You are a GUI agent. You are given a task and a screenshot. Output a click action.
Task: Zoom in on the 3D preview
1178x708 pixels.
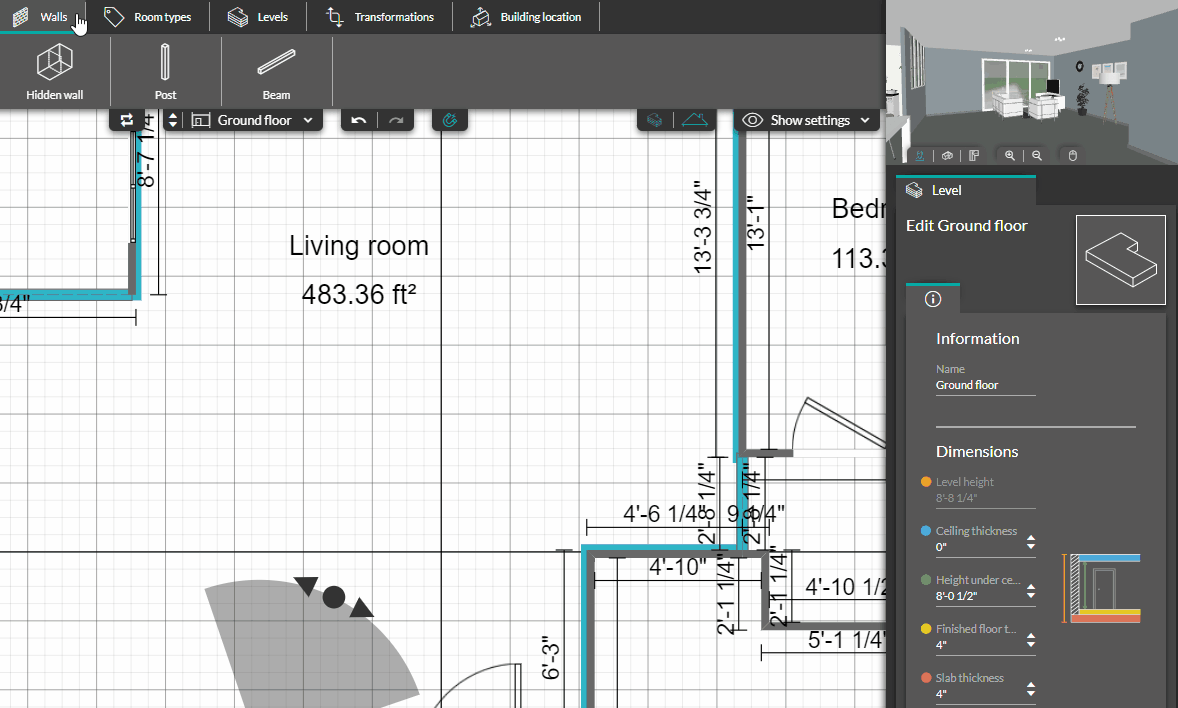pos(1009,155)
